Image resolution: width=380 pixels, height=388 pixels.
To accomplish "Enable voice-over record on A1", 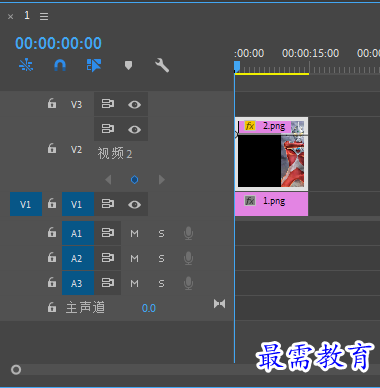I will click(x=188, y=233).
